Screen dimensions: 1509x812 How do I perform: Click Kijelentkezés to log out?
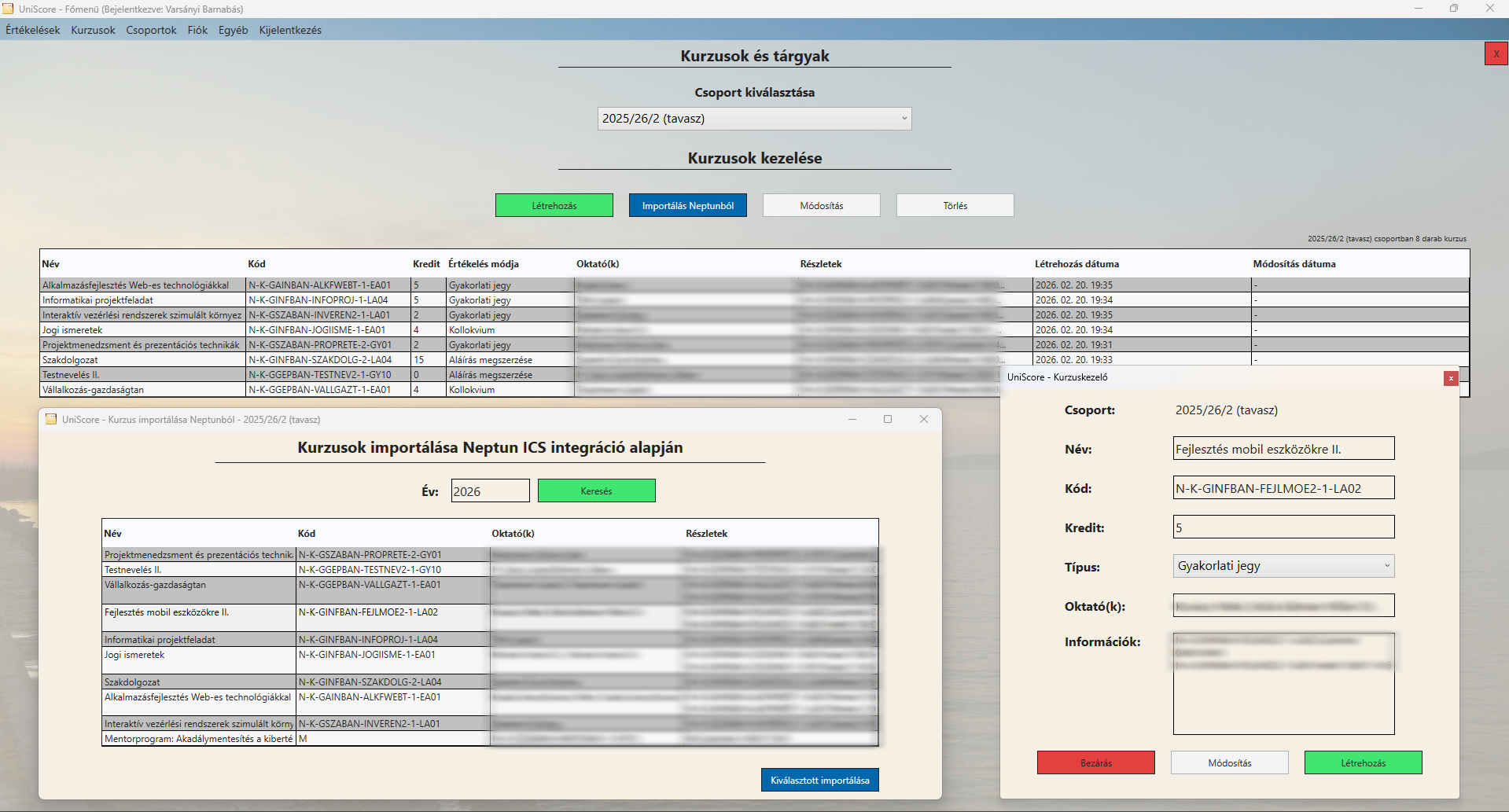point(289,30)
